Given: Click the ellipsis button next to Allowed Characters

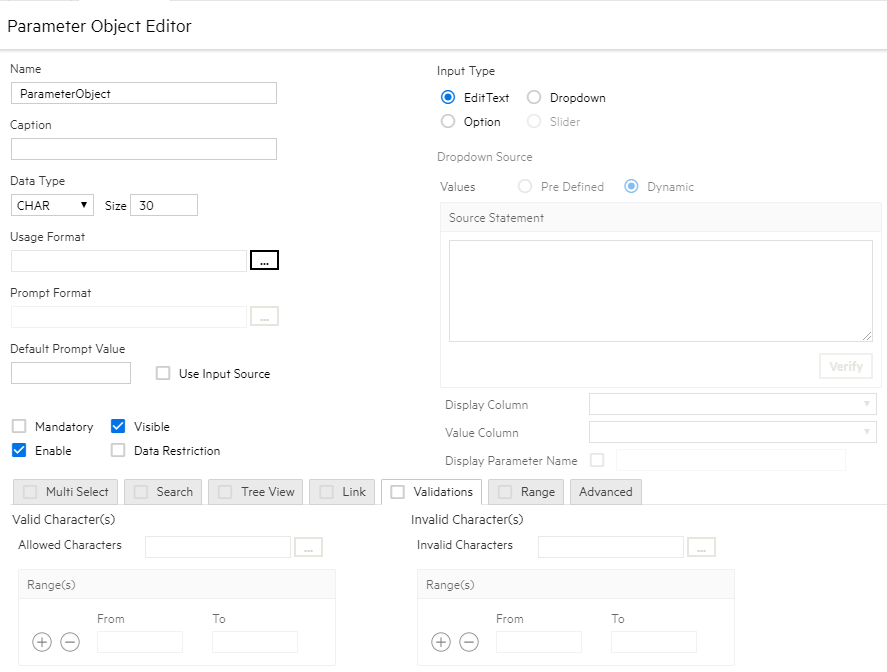Looking at the screenshot, I should click(x=309, y=547).
